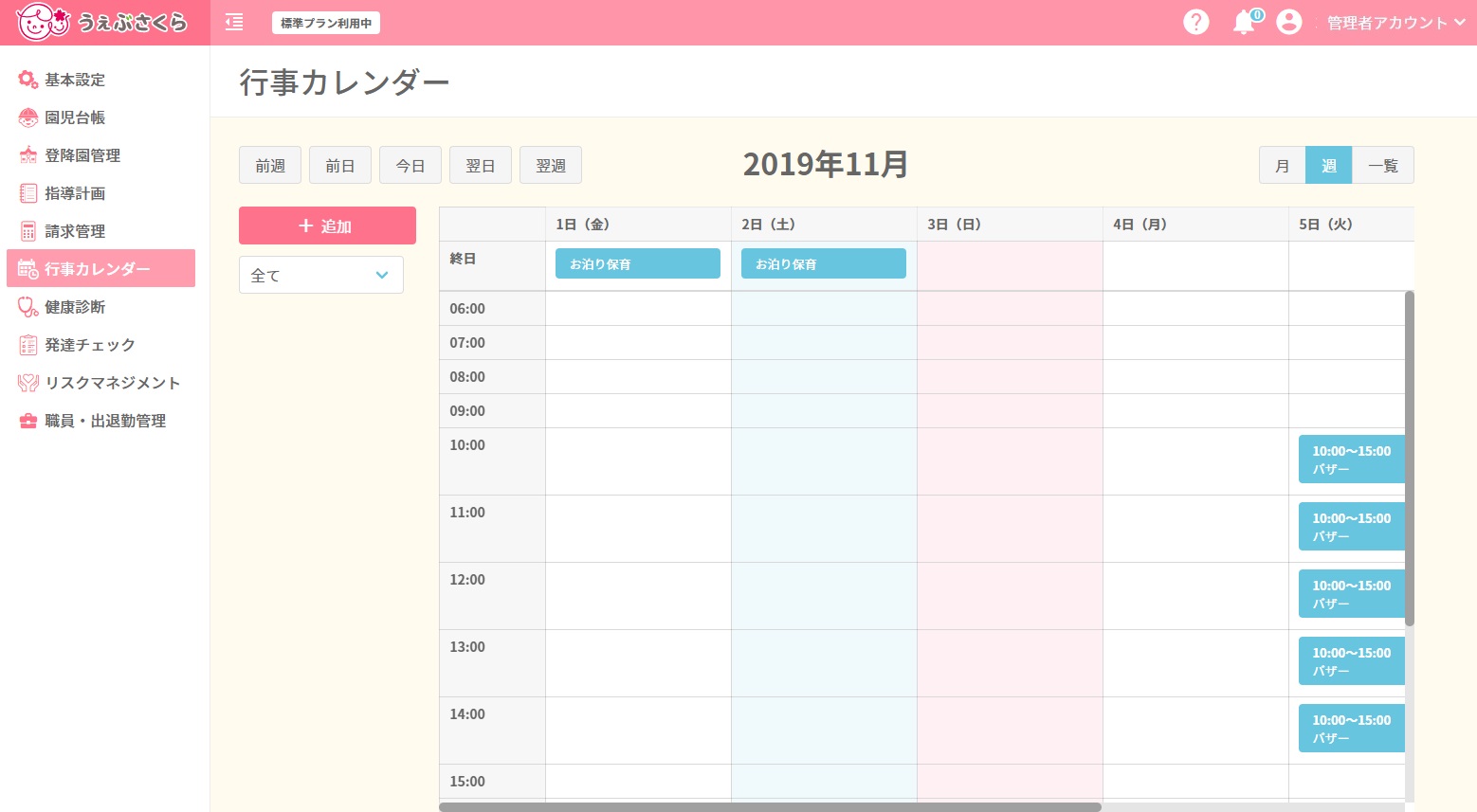Click the 標準プラン利用中 badge
Screen dimensions: 1477x812
click(326, 23)
